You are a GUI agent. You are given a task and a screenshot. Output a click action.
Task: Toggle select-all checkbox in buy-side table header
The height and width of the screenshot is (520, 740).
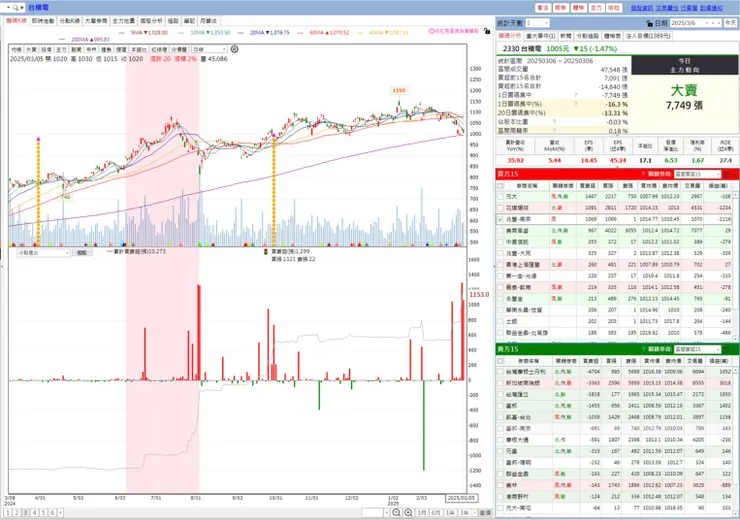click(500, 186)
